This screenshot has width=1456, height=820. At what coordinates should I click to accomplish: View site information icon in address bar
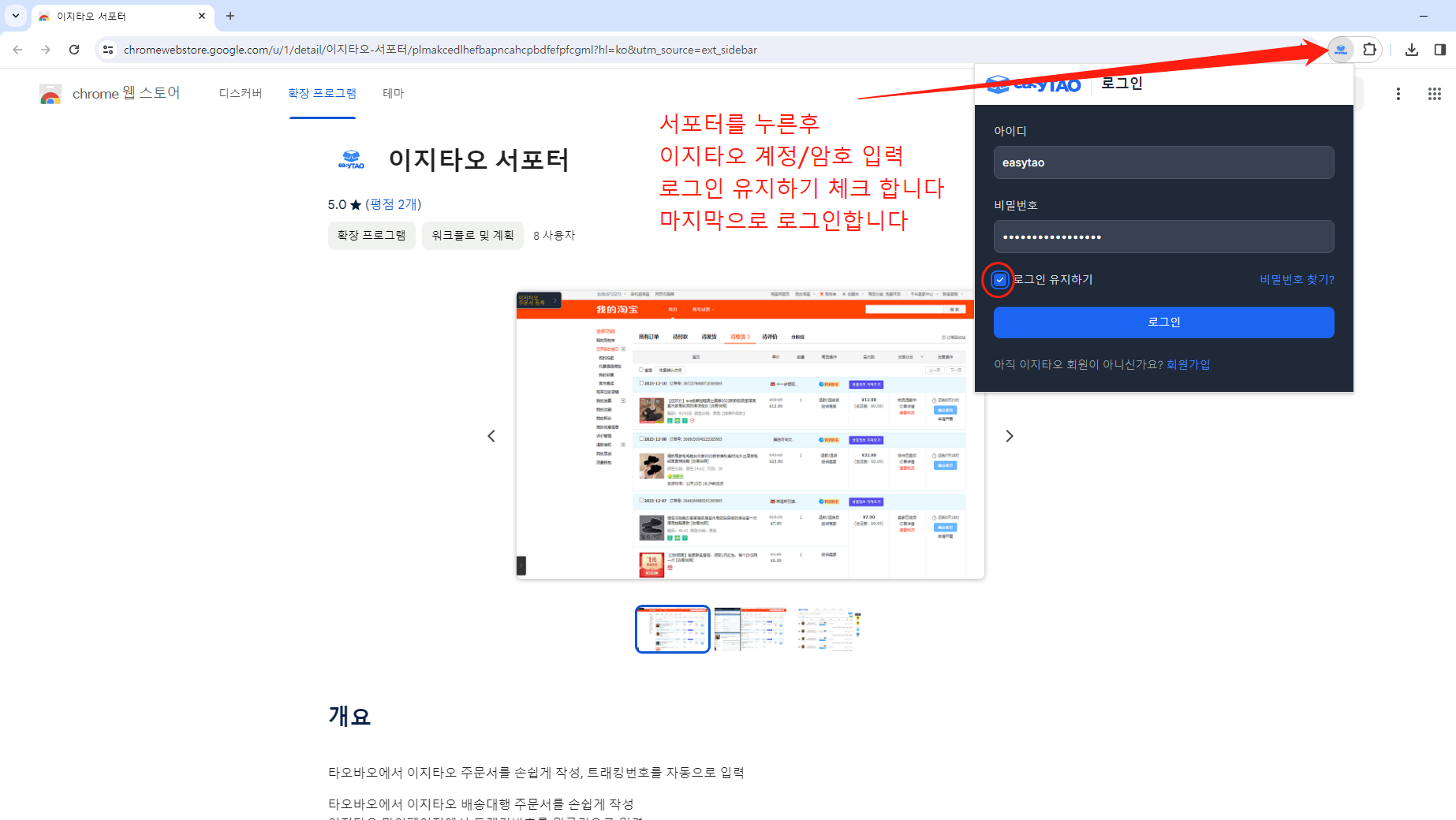click(x=108, y=50)
